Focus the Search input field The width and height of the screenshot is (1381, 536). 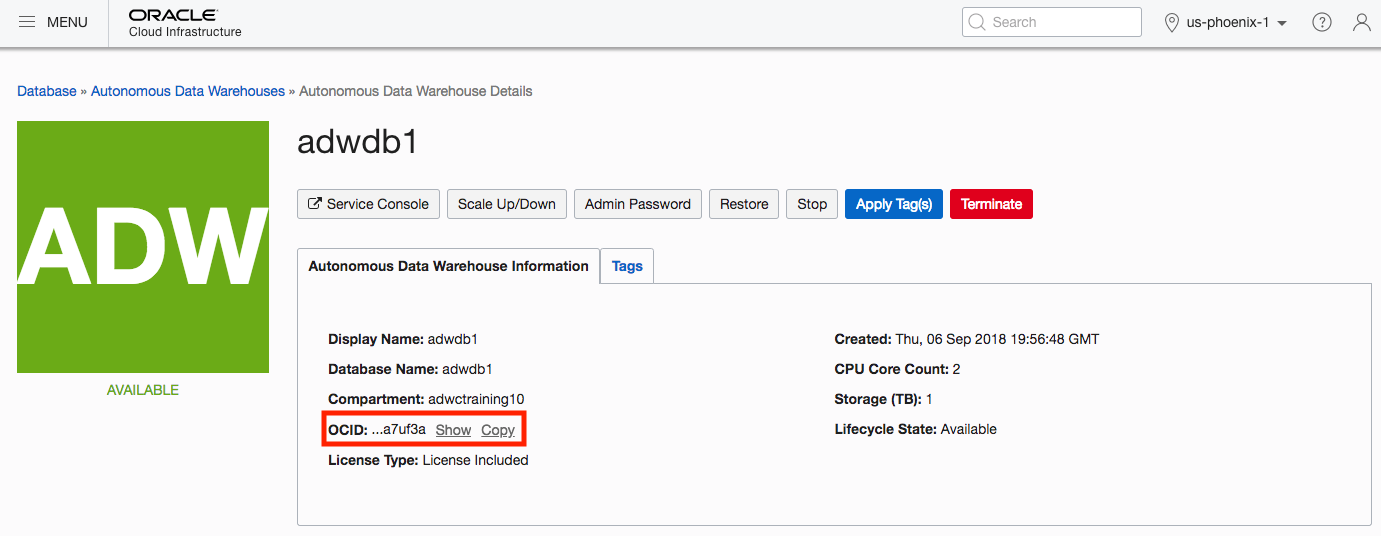[x=1062, y=22]
